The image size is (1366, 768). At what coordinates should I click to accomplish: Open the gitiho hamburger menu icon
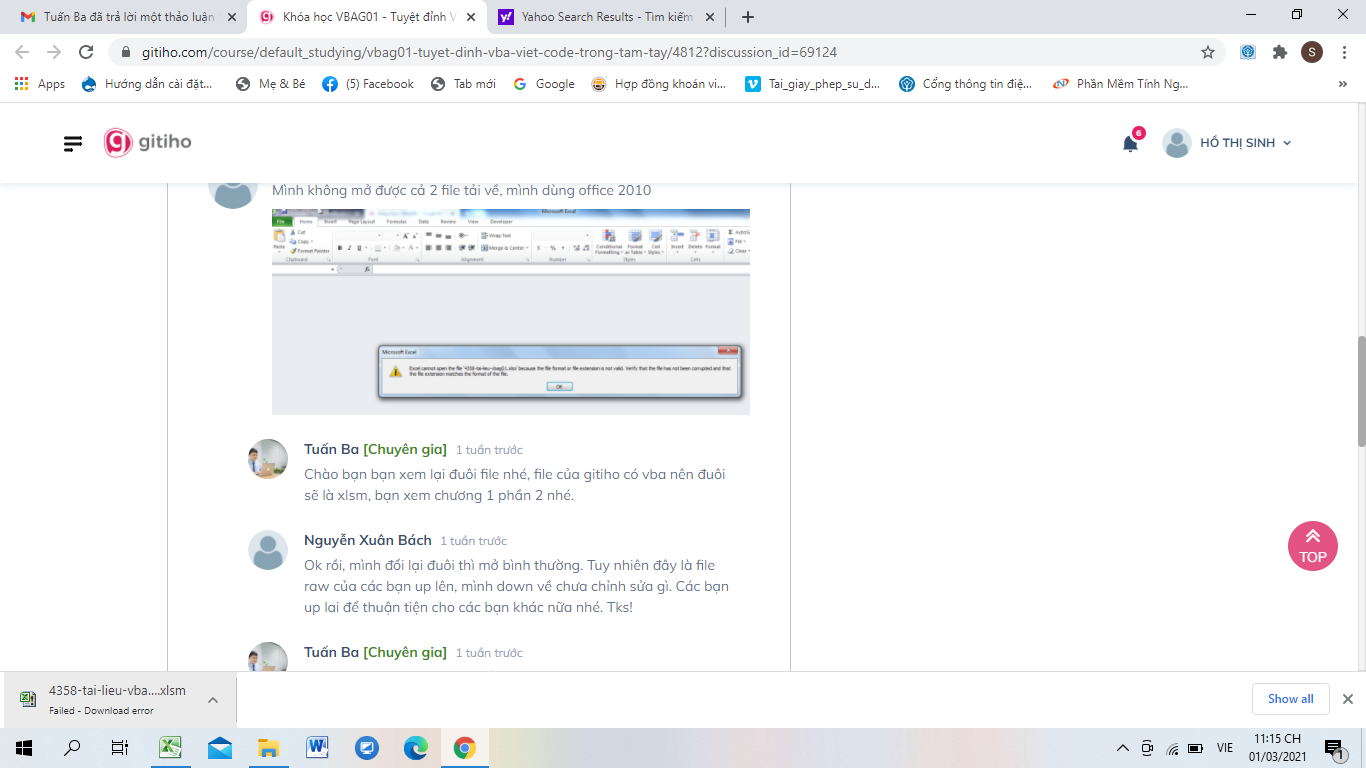pyautogui.click(x=73, y=144)
